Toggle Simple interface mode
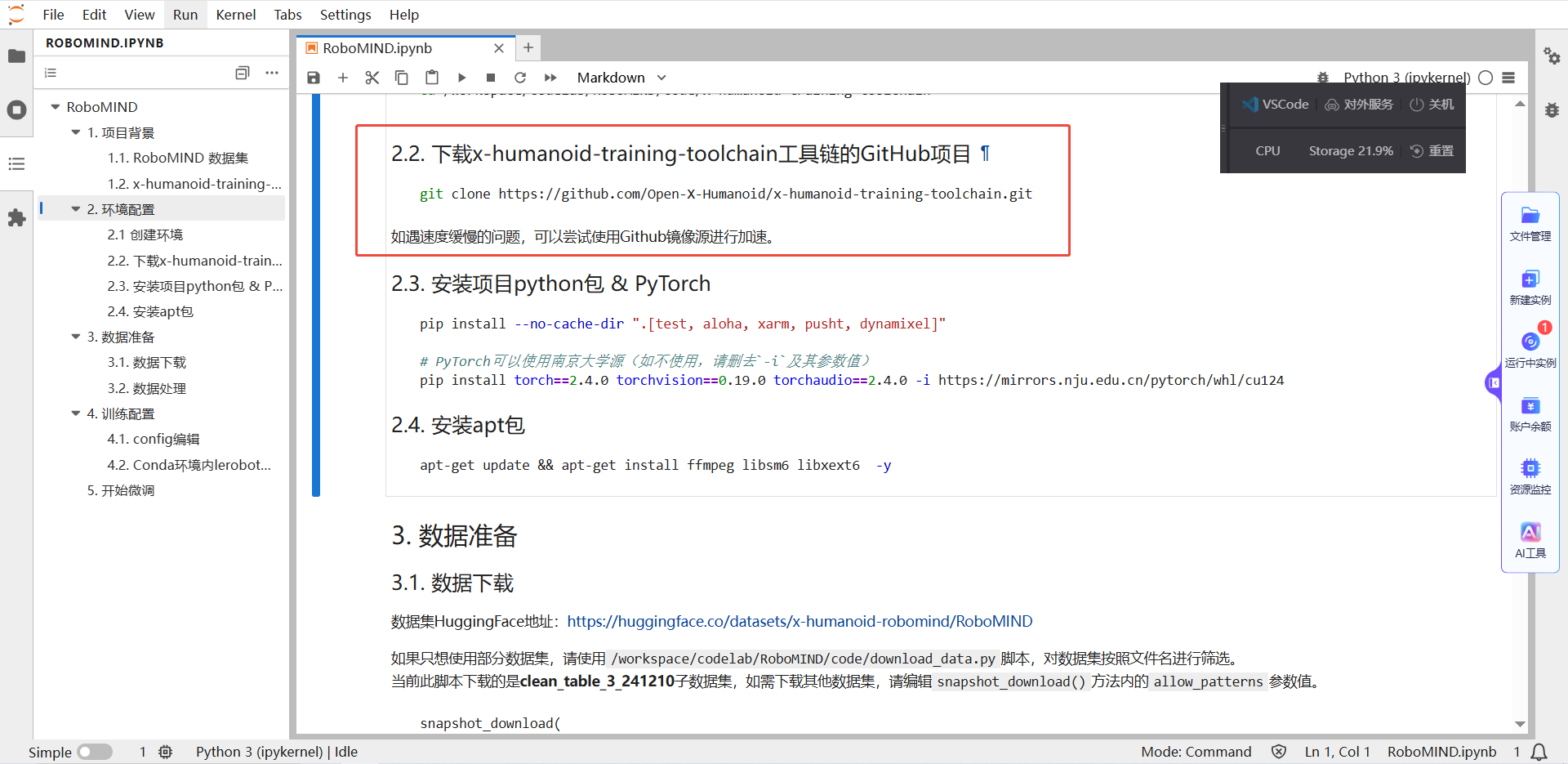Image resolution: width=1568 pixels, height=764 pixels. coord(94,752)
